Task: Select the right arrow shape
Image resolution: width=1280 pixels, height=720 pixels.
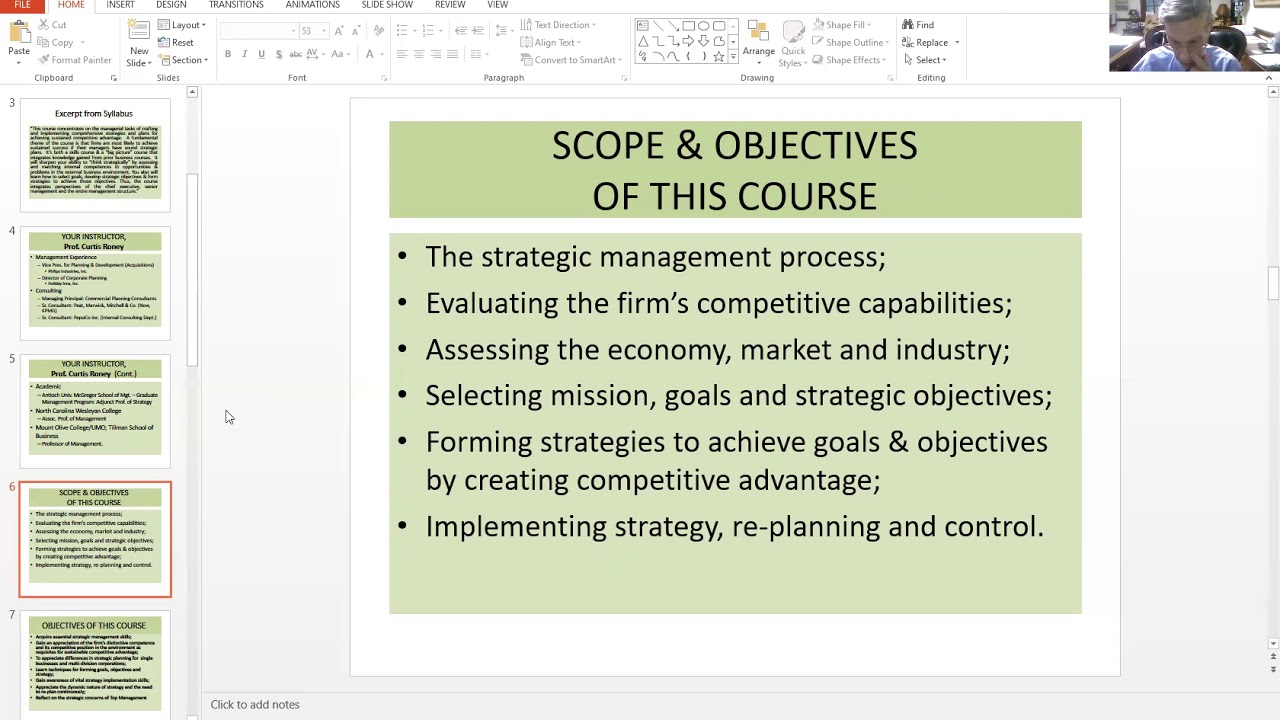Action: tap(689, 41)
